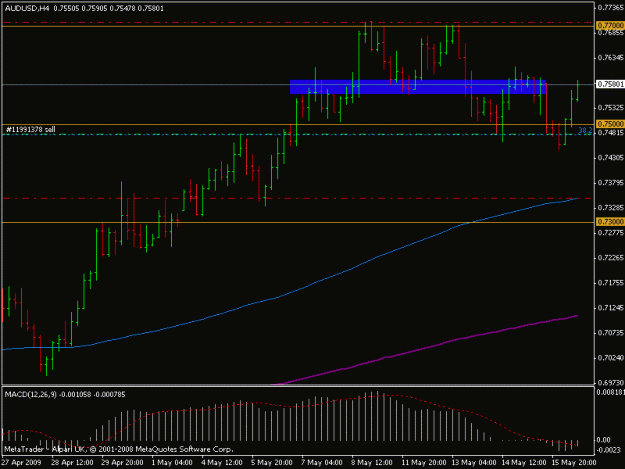Click the 0.008181 MACD scale value
This screenshot has width=625, height=469.
coord(610,392)
